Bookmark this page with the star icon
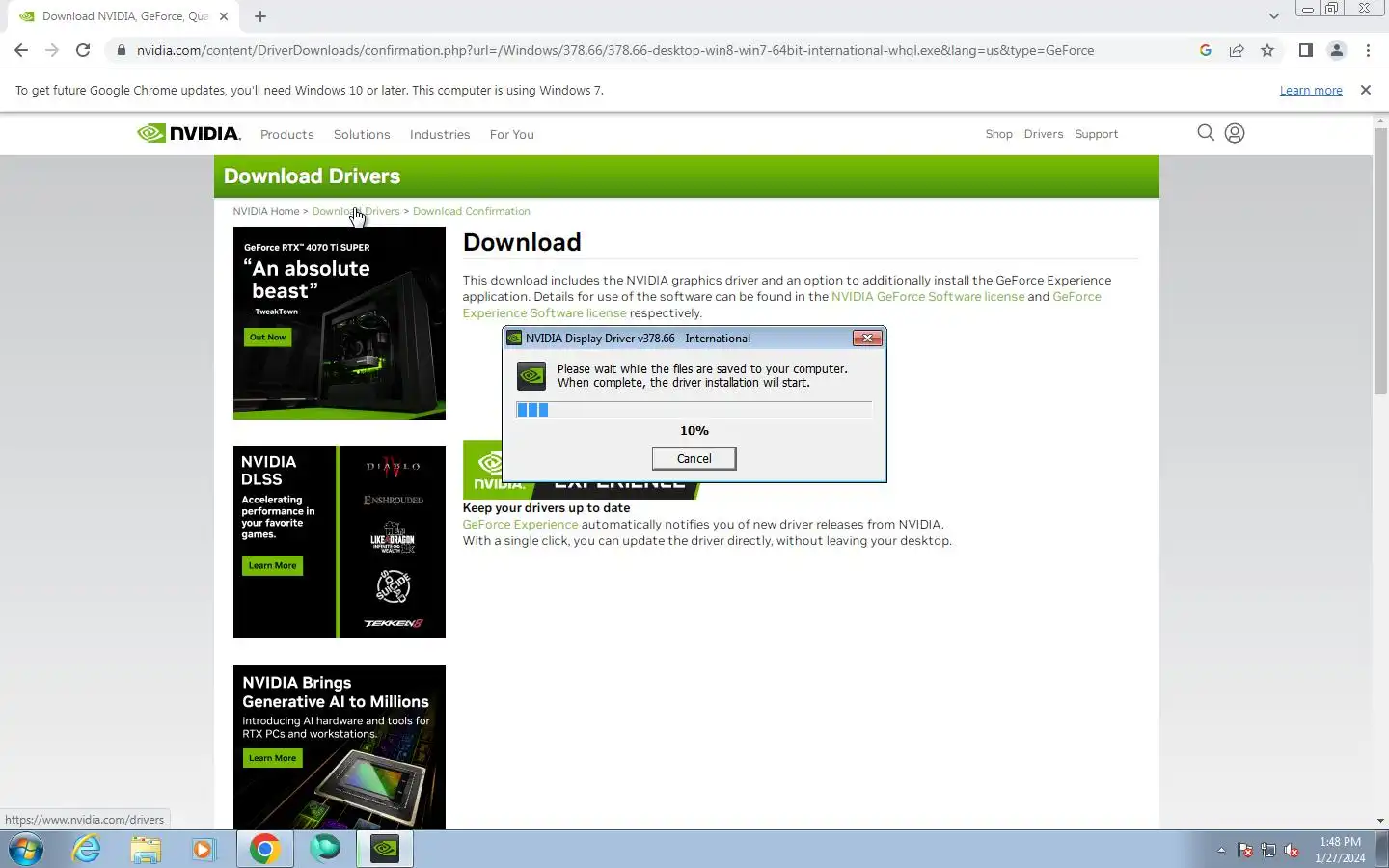 [1267, 50]
